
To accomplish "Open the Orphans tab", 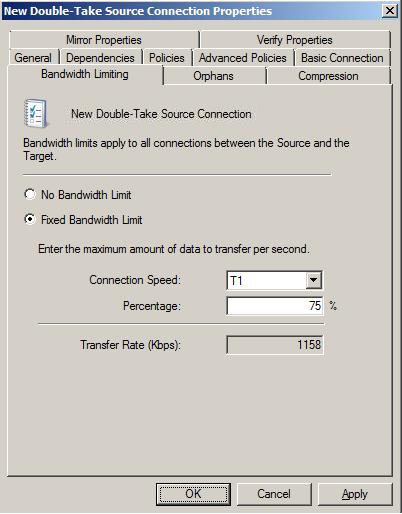I will pyautogui.click(x=213, y=76).
